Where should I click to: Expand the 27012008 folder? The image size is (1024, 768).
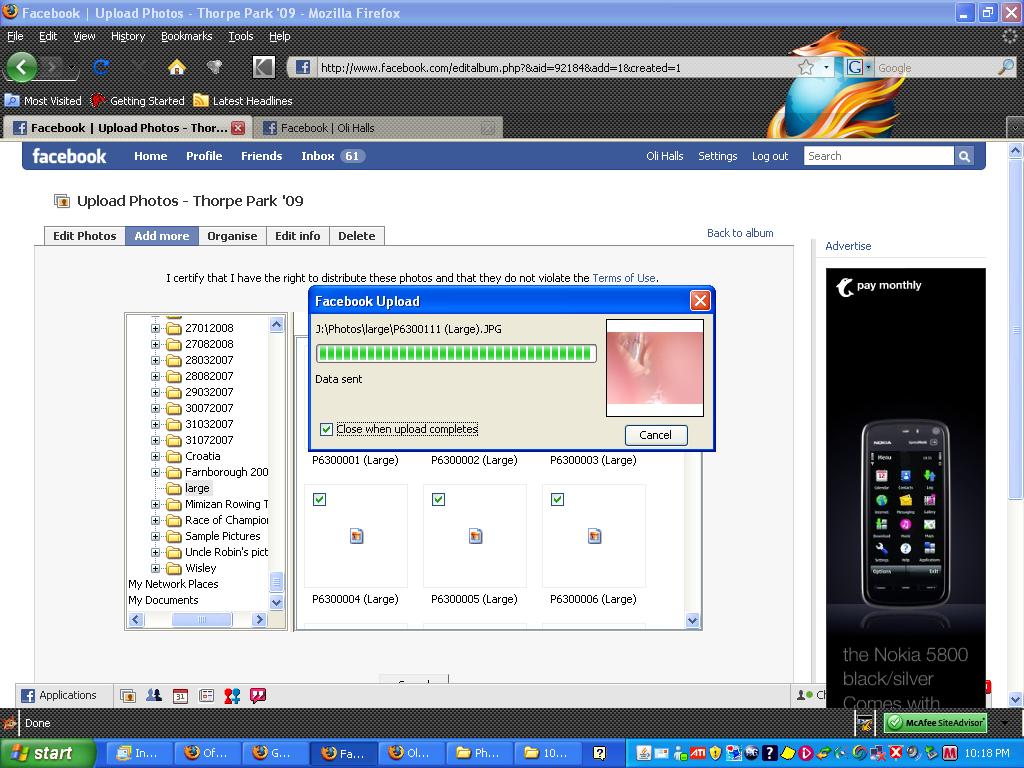155,328
